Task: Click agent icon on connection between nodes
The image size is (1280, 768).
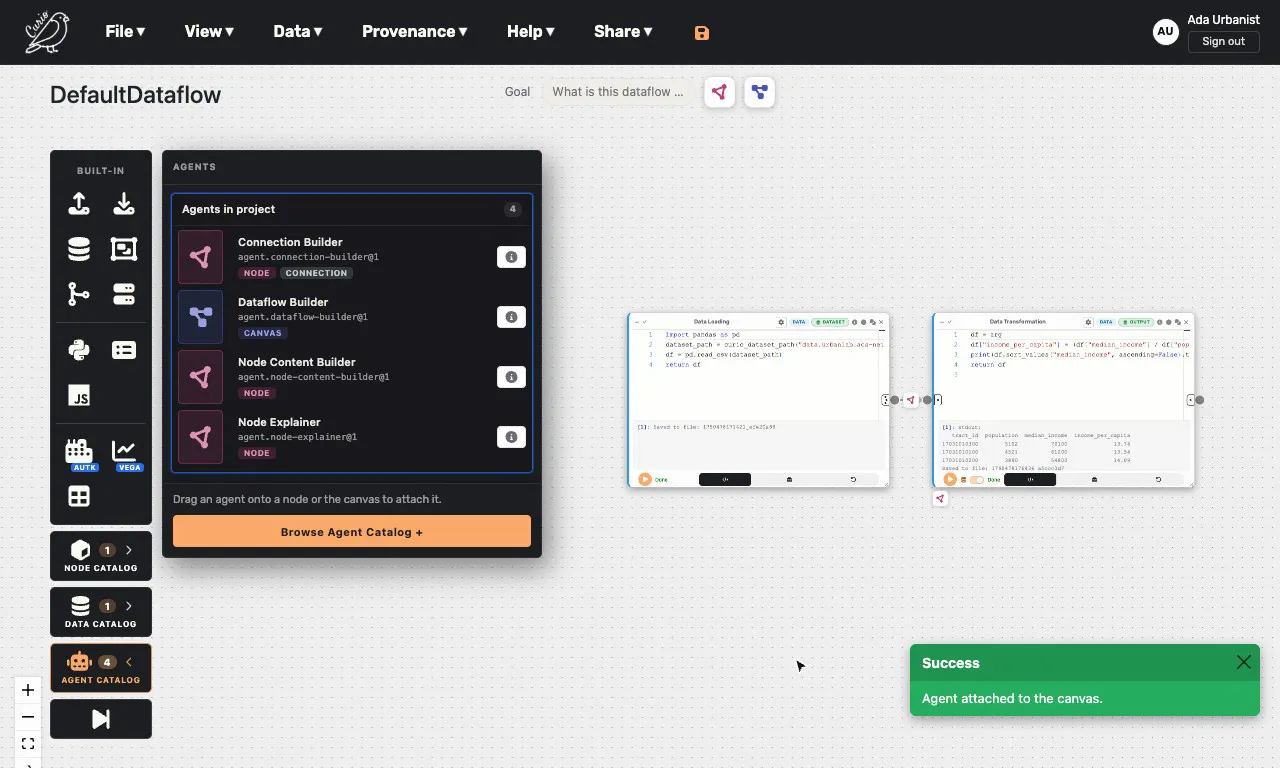Action: click(x=911, y=400)
